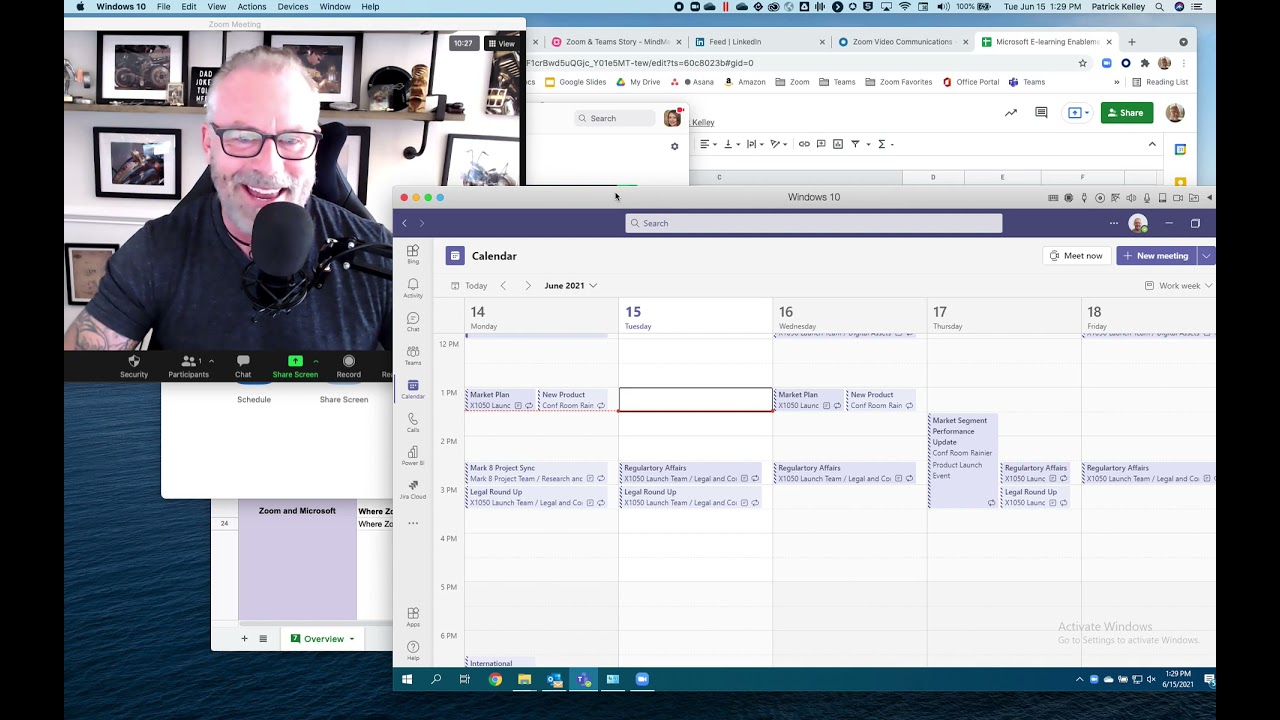Click New meeting button
This screenshot has width=1280, height=720.
(1156, 256)
